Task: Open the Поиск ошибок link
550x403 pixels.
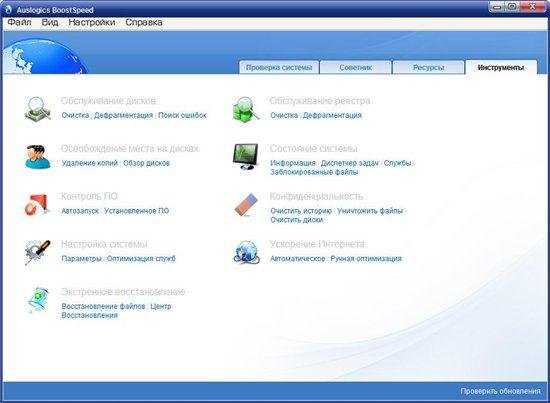Action: (182, 115)
